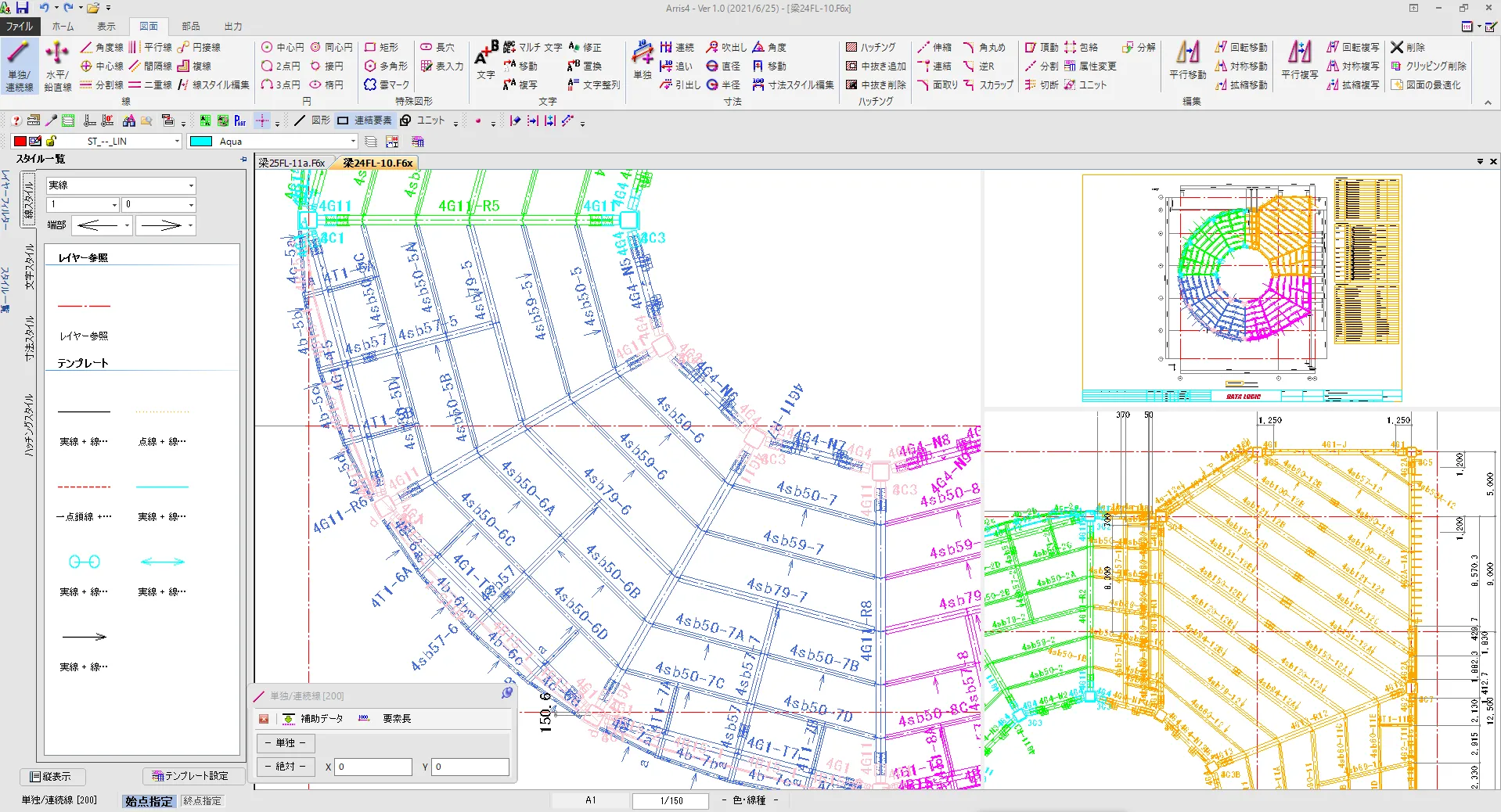Select the 中心円 circle tool
Viewport: 1501px width, 812px height.
click(x=283, y=48)
